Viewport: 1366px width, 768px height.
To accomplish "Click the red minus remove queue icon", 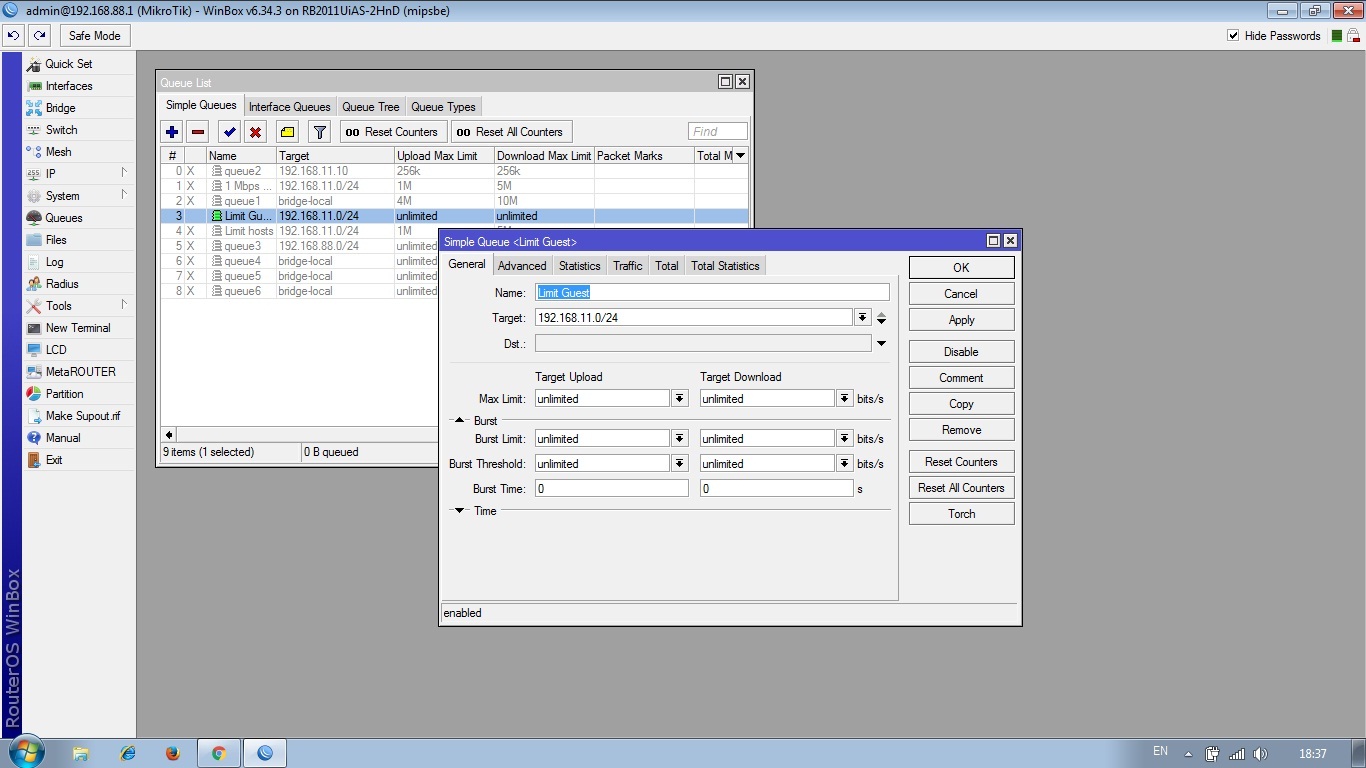I will tap(198, 132).
